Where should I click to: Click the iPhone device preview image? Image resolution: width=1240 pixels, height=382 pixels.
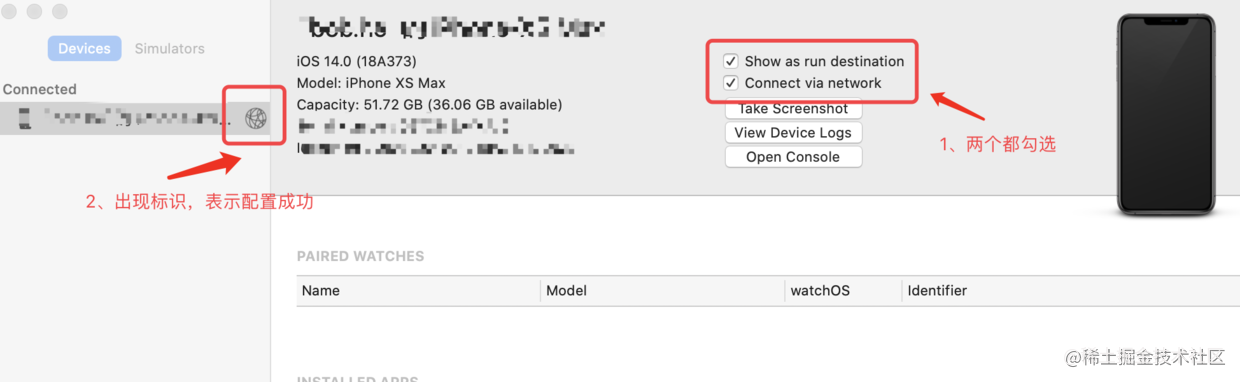(x=1166, y=114)
